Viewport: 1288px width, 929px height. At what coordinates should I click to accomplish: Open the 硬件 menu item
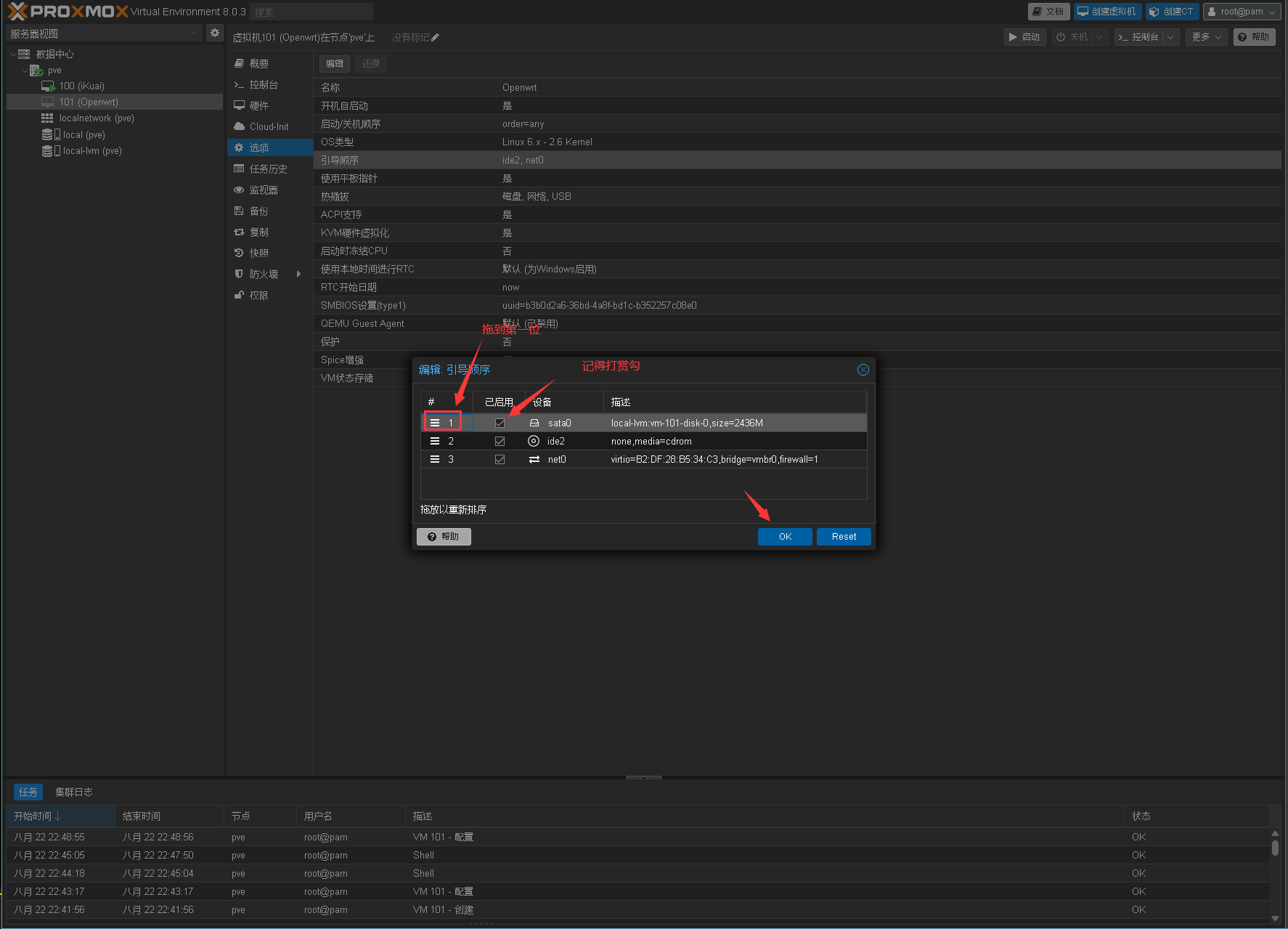[259, 106]
